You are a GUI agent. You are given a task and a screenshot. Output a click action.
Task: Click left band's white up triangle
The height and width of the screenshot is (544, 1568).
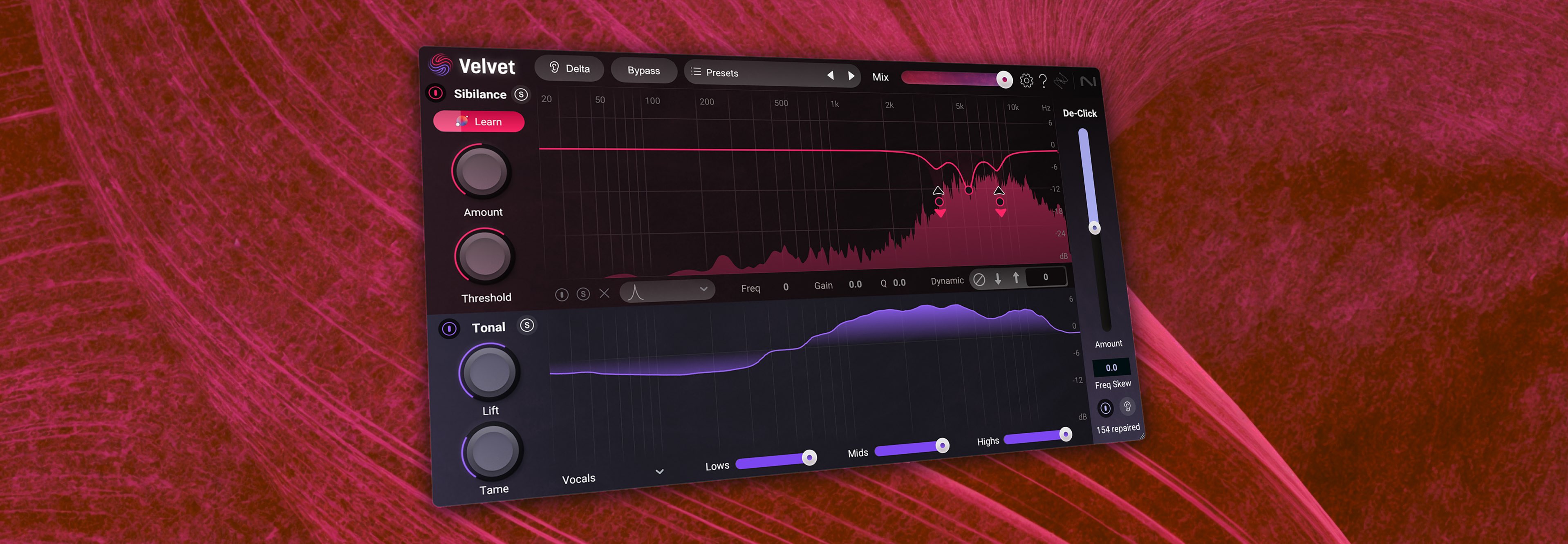click(x=938, y=190)
